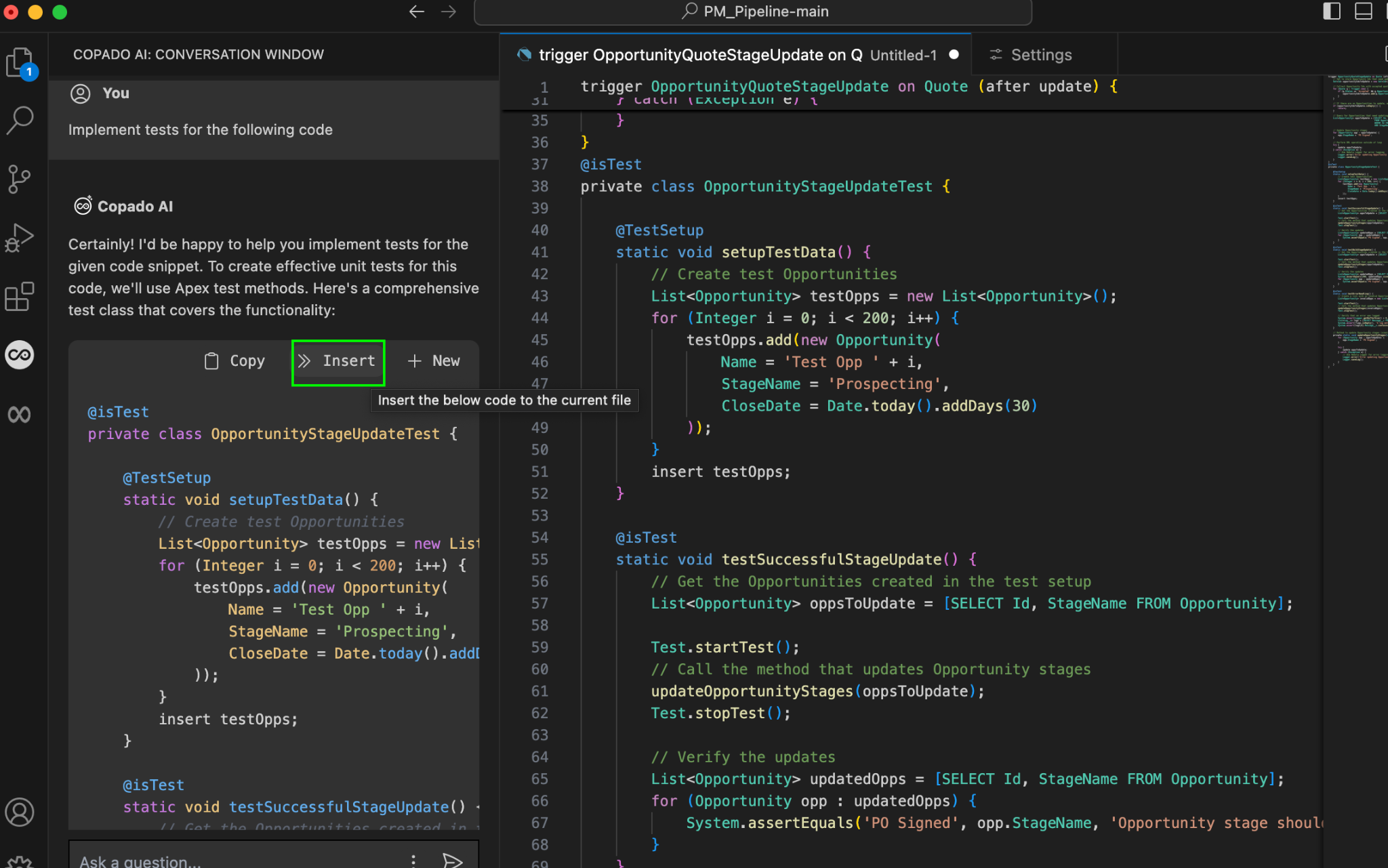This screenshot has height=868, width=1388.
Task: Open the Source Control view
Action: [x=20, y=179]
